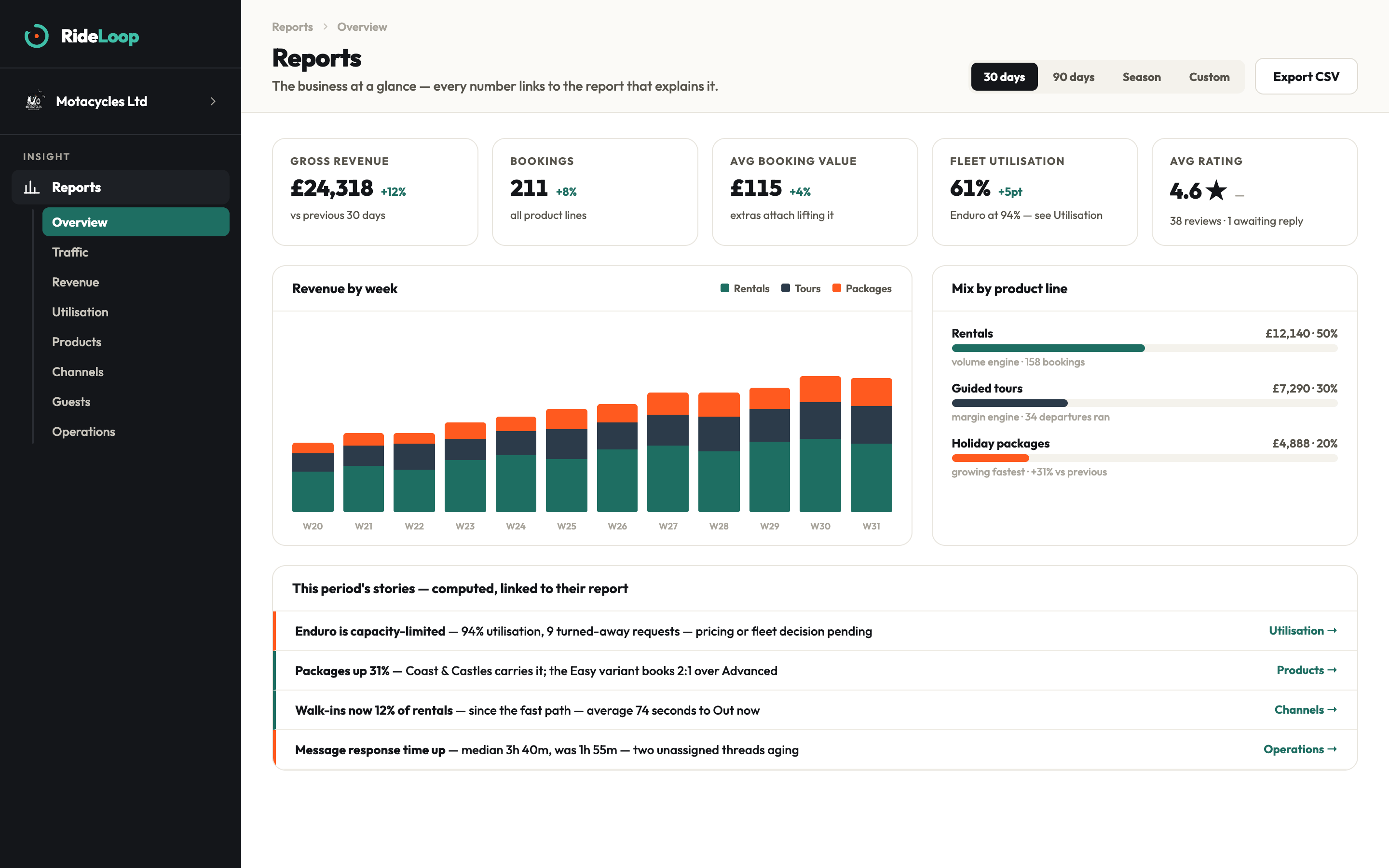
Task: Select the 30 days range
Action: pyautogui.click(x=1004, y=76)
